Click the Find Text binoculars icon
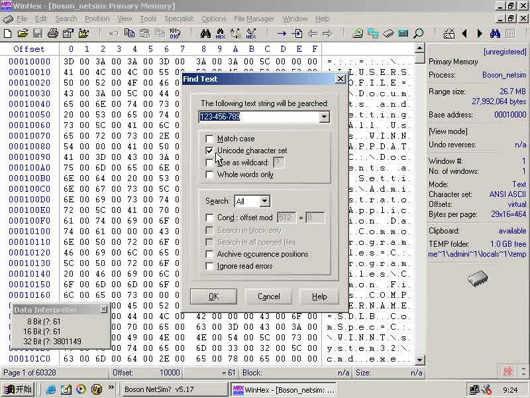The width and height of the screenshot is (530, 398). coord(206,33)
